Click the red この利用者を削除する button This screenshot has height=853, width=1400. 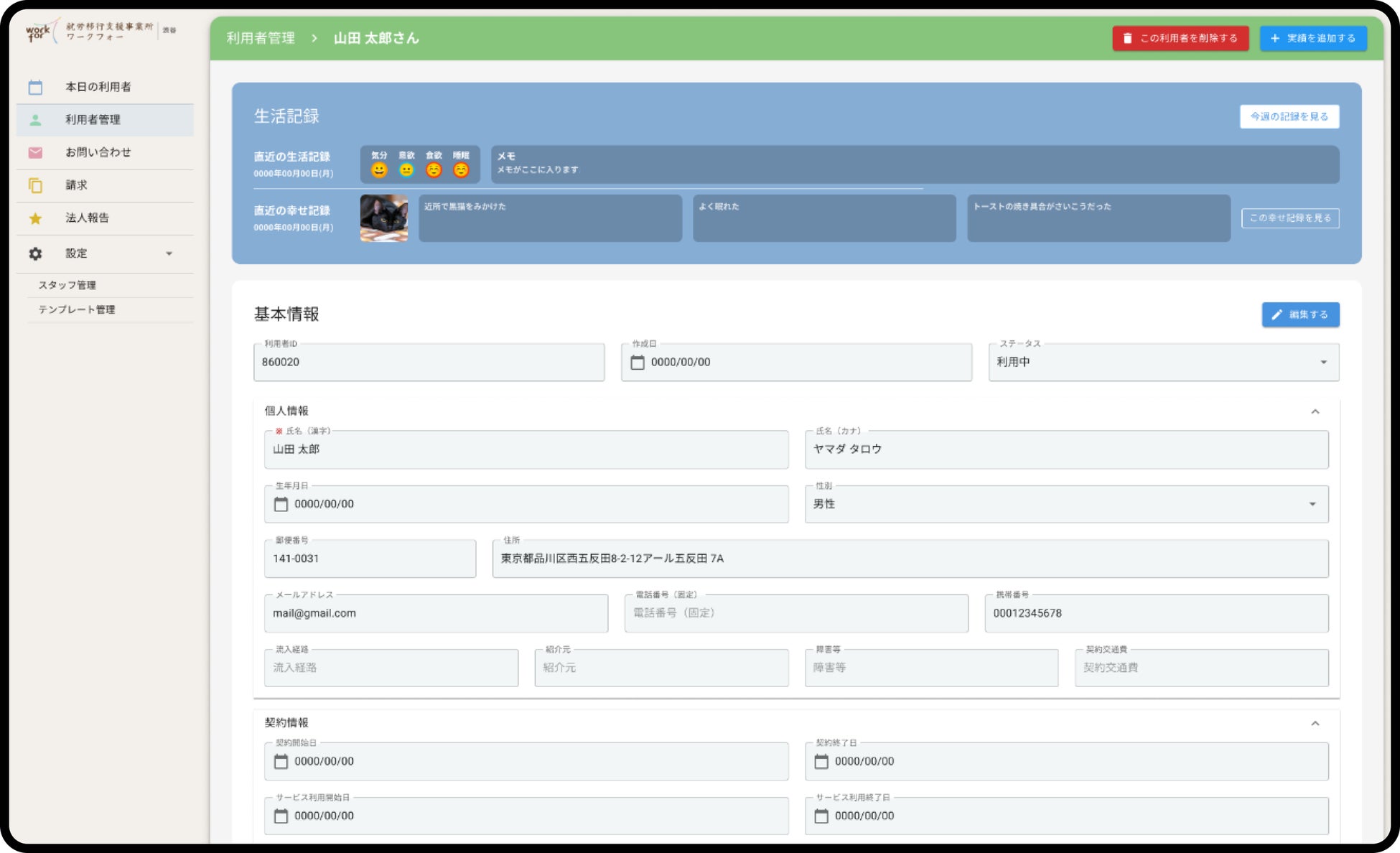tap(1180, 38)
